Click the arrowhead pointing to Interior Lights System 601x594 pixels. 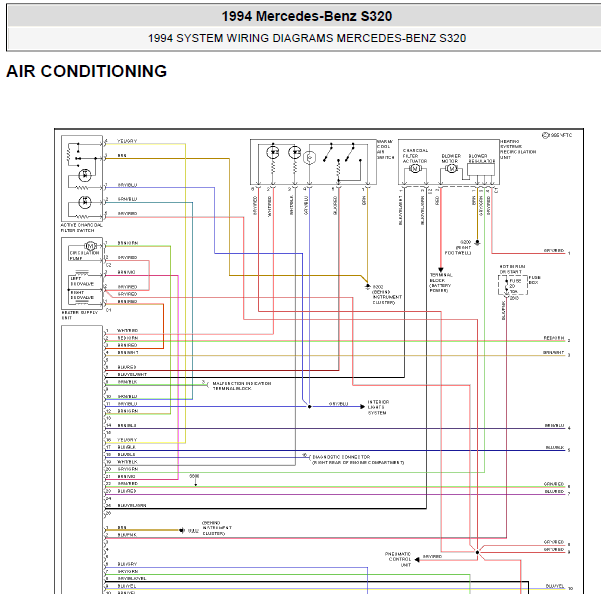pyautogui.click(x=362, y=407)
